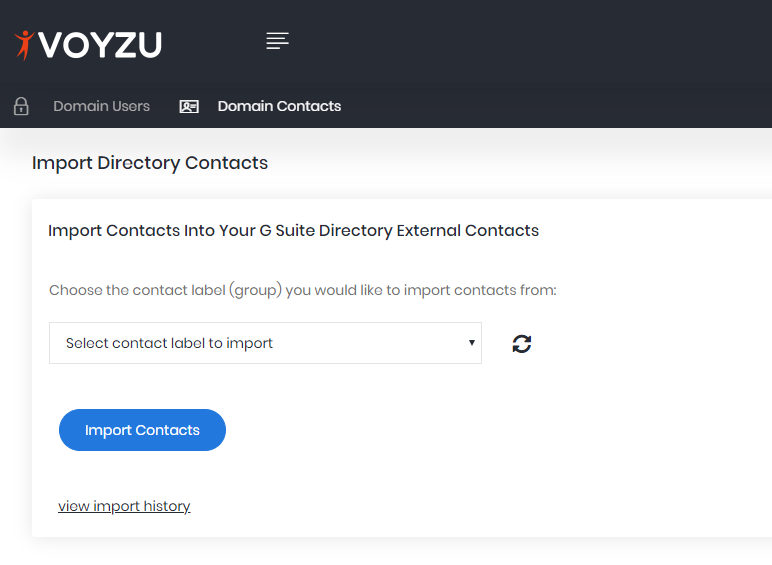Click the orange figure in the Voyzu logo
This screenshot has height=565, width=772.
[24, 45]
